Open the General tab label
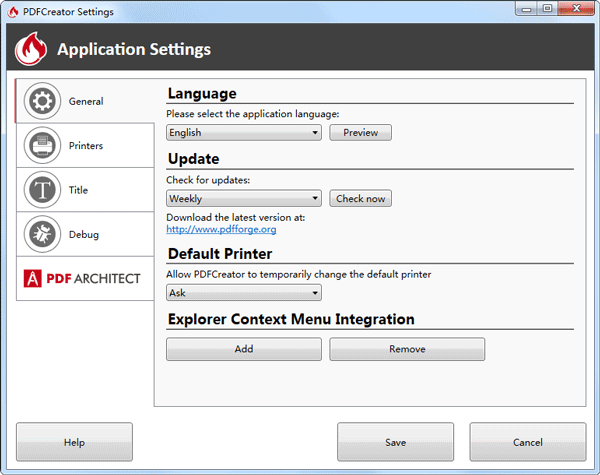600x475 pixels. [86, 101]
